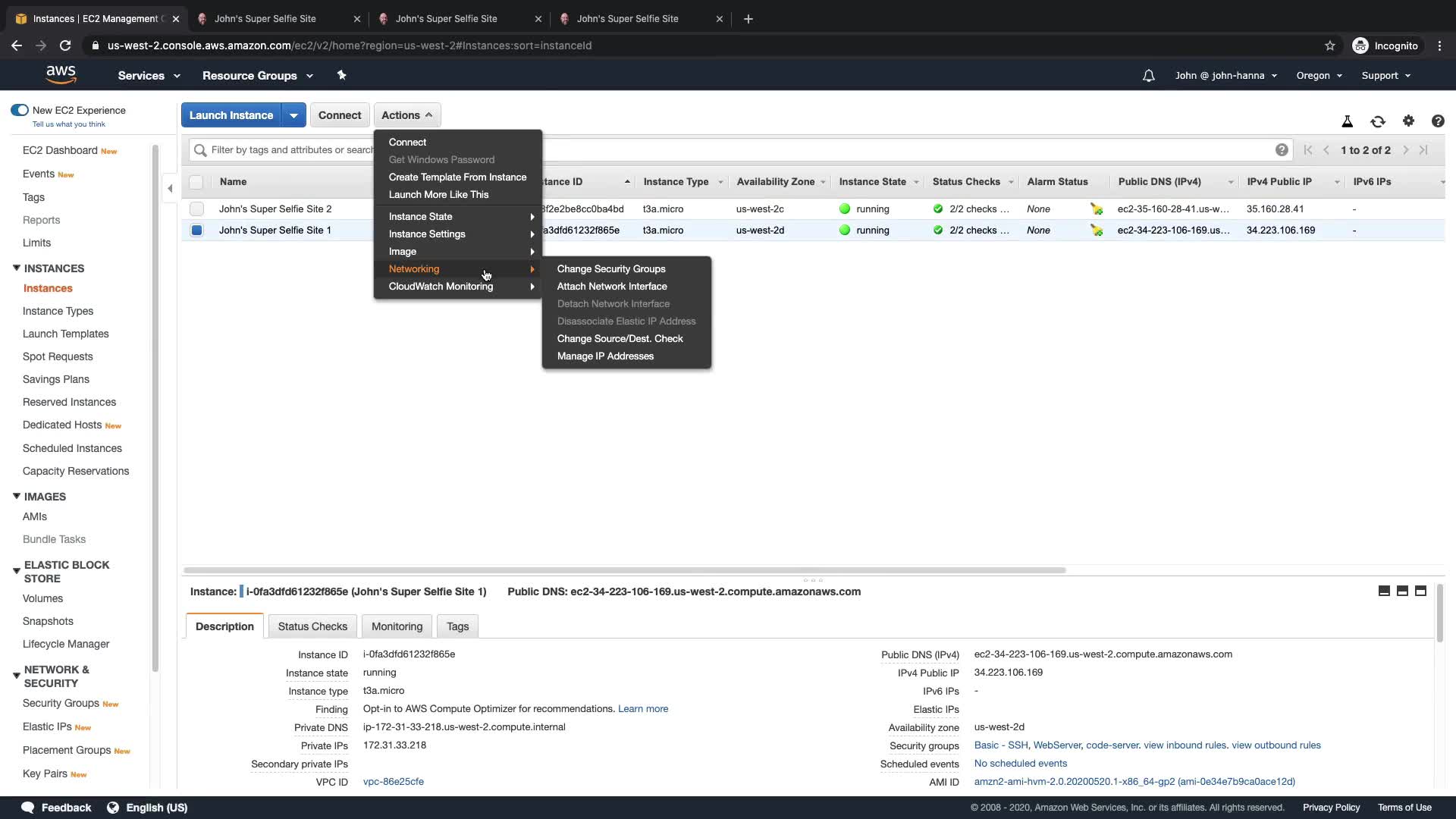Viewport: 1456px width, 819px height.
Task: Click the help question mark icon
Action: click(x=1437, y=121)
